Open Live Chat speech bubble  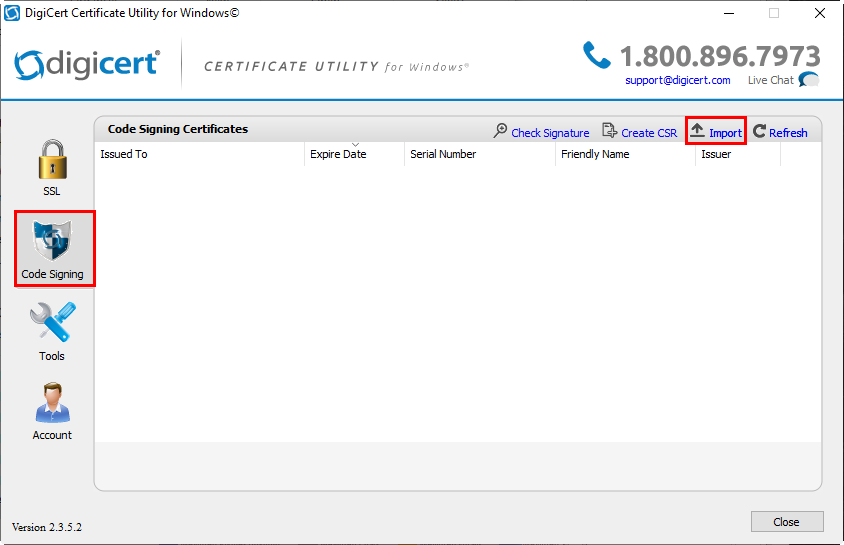click(x=809, y=80)
